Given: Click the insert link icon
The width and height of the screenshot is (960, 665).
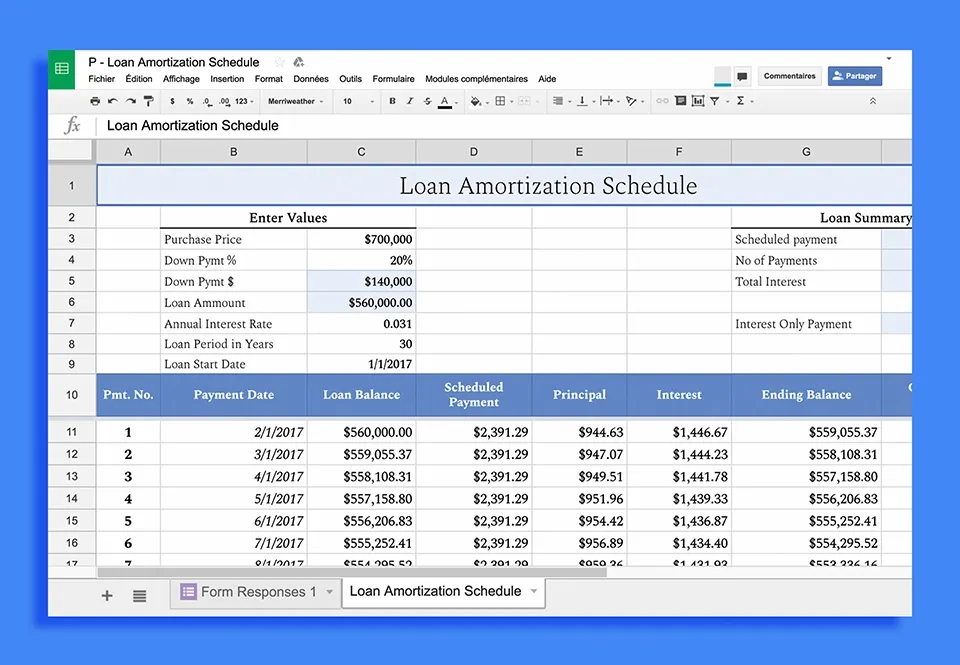Looking at the screenshot, I should (x=662, y=101).
